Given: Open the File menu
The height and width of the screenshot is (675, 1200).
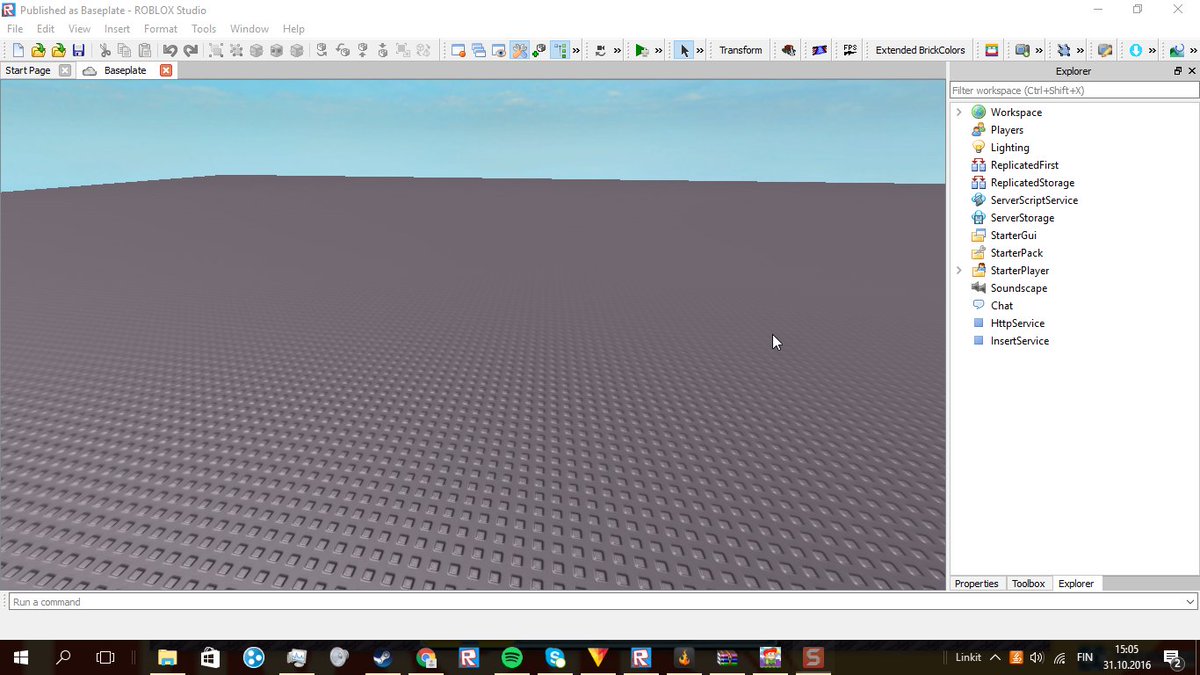Looking at the screenshot, I should click(15, 29).
